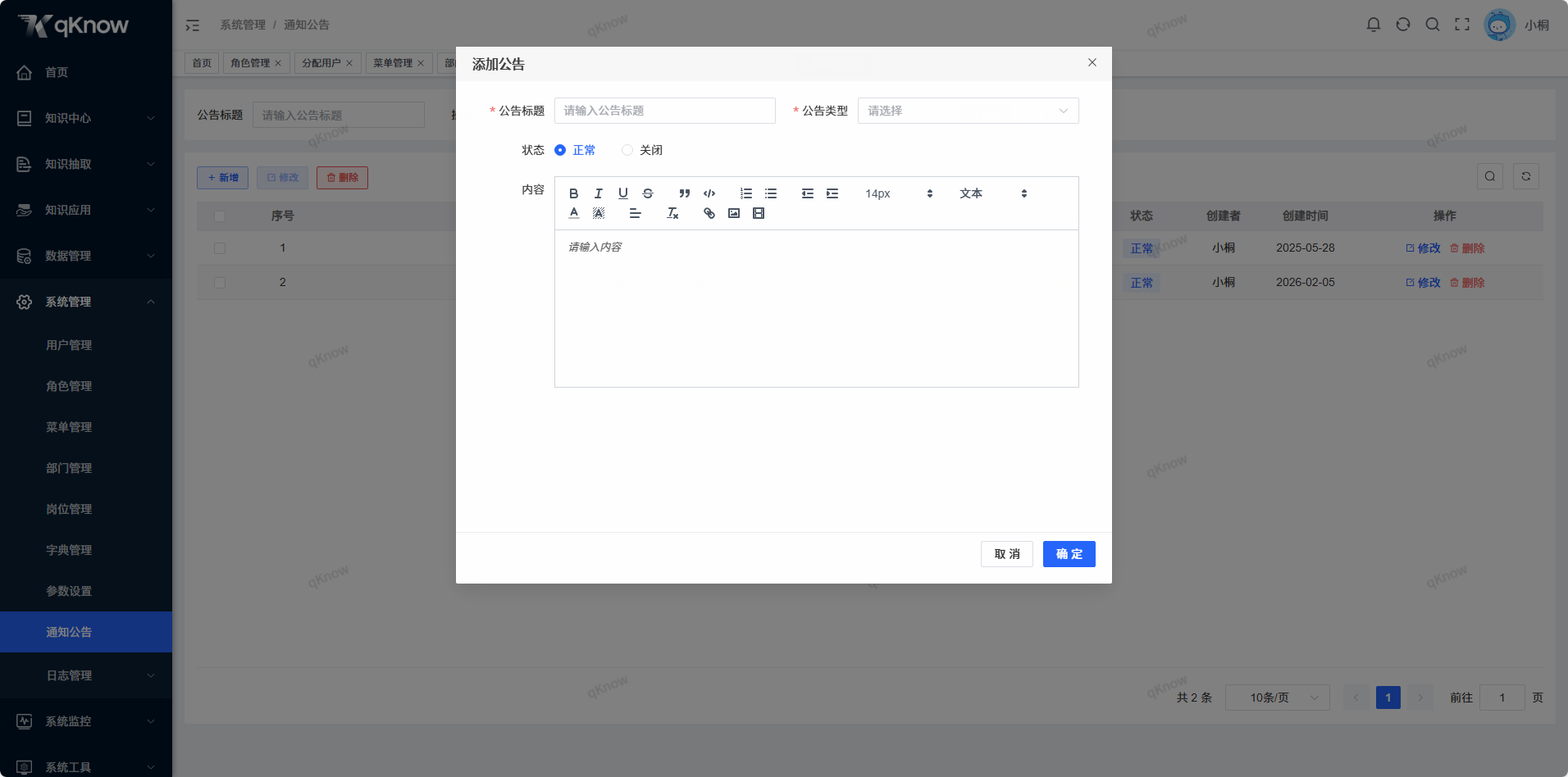Collapse sidebar with hamburger icon
The height and width of the screenshot is (777, 1568).
(x=193, y=25)
